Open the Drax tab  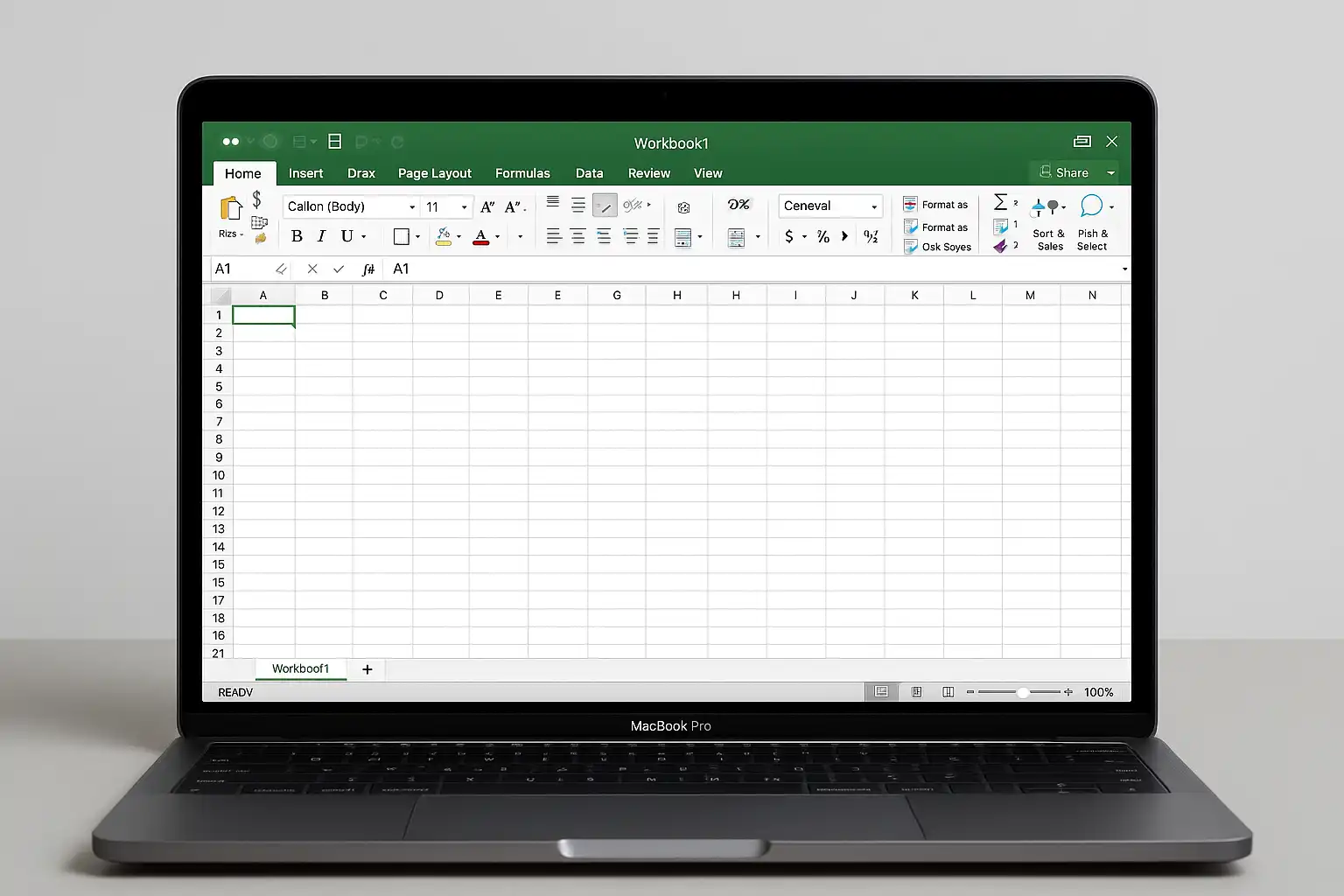coord(360,173)
